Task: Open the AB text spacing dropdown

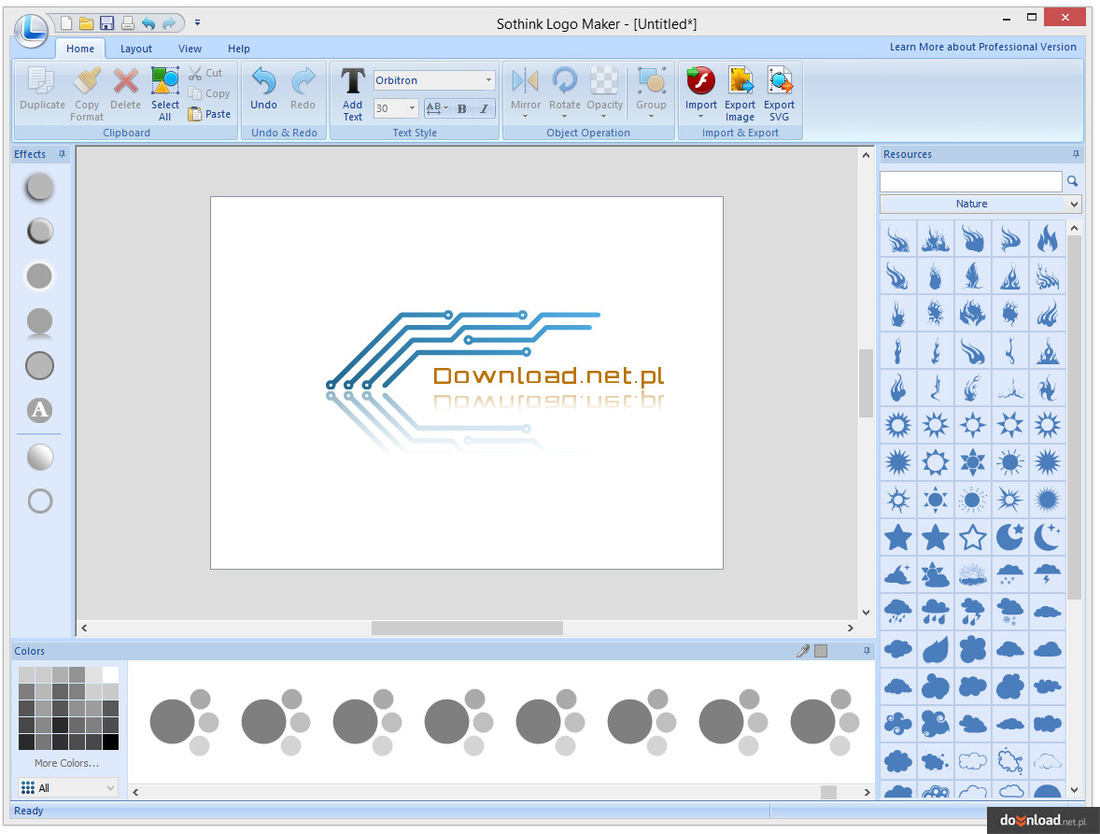Action: point(437,108)
